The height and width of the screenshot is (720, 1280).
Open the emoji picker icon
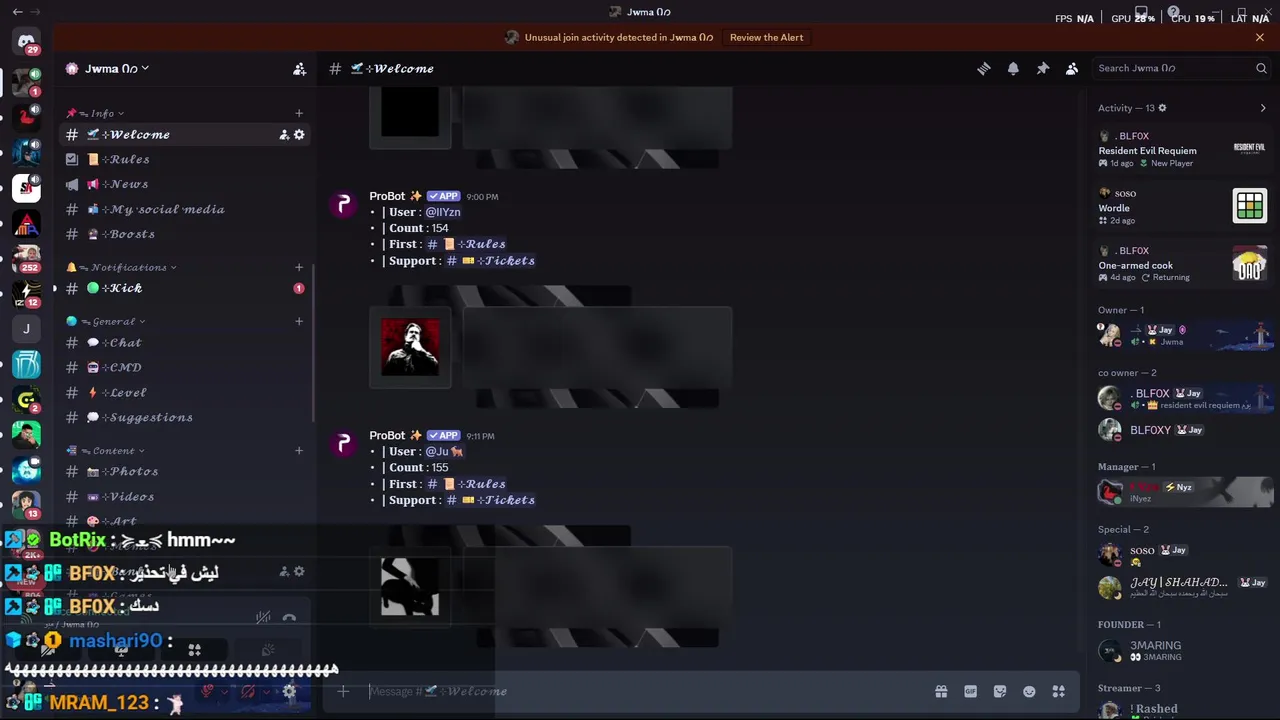pyautogui.click(x=1029, y=691)
